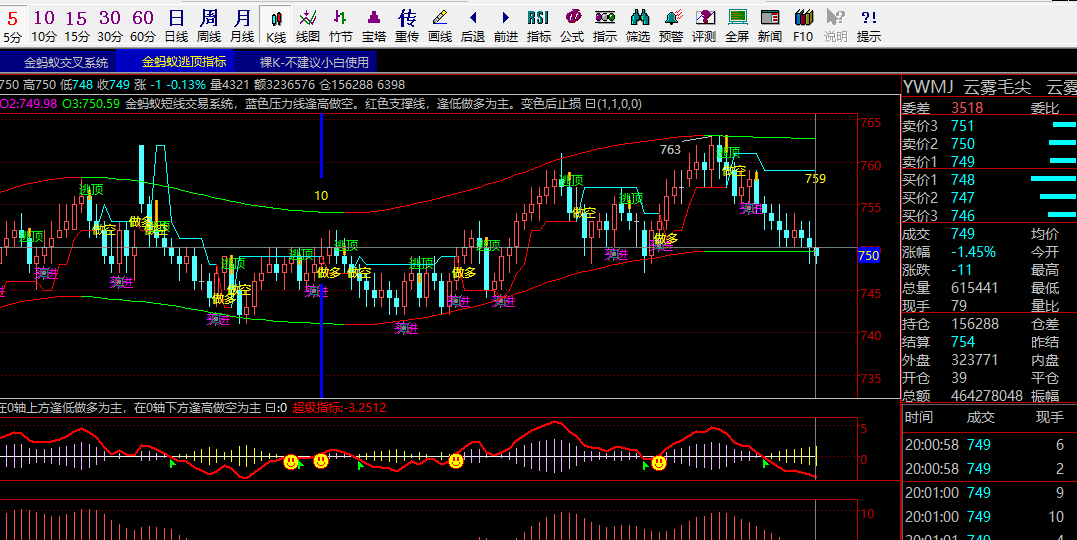Screen dimensions: 1077x540
Task: Select the 竹节 bar chart icon
Action: coord(341,25)
